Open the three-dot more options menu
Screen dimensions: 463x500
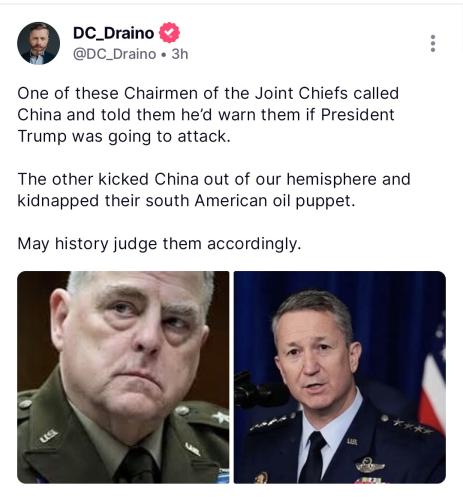pos(433,43)
